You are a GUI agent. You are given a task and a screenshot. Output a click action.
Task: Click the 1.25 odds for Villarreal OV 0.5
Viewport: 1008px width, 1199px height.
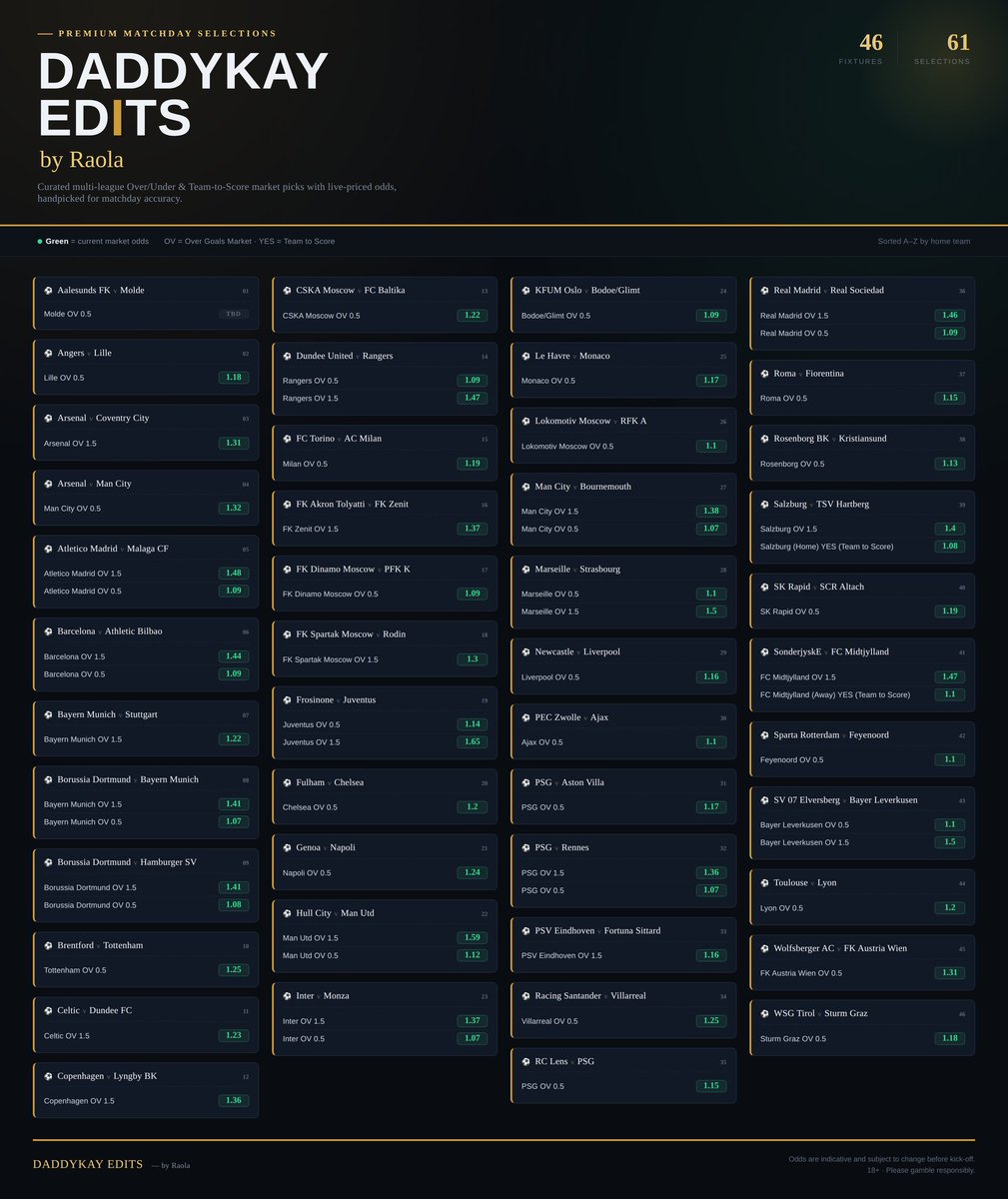click(711, 1020)
